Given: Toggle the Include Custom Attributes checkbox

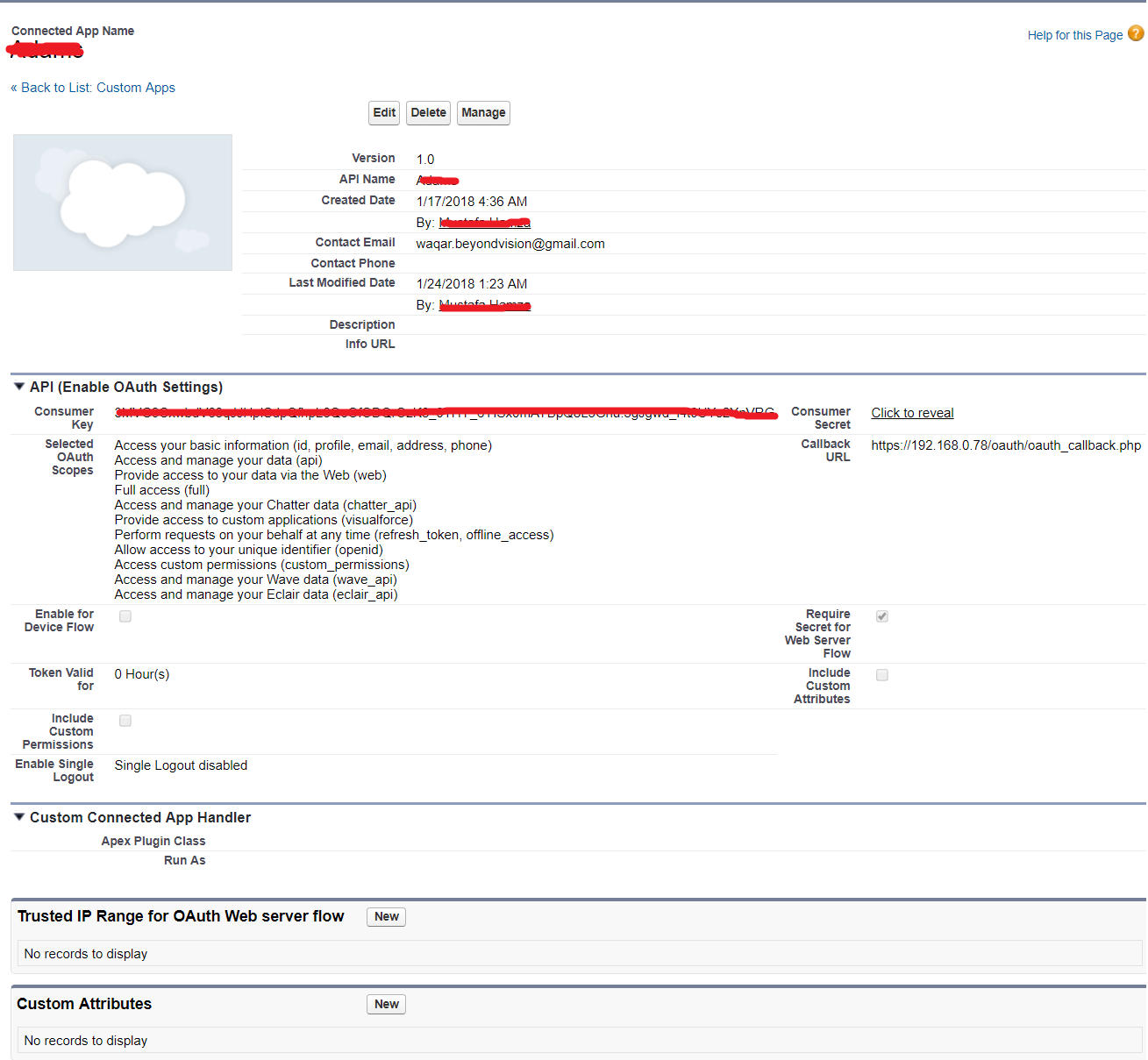Looking at the screenshot, I should pyautogui.click(x=882, y=675).
